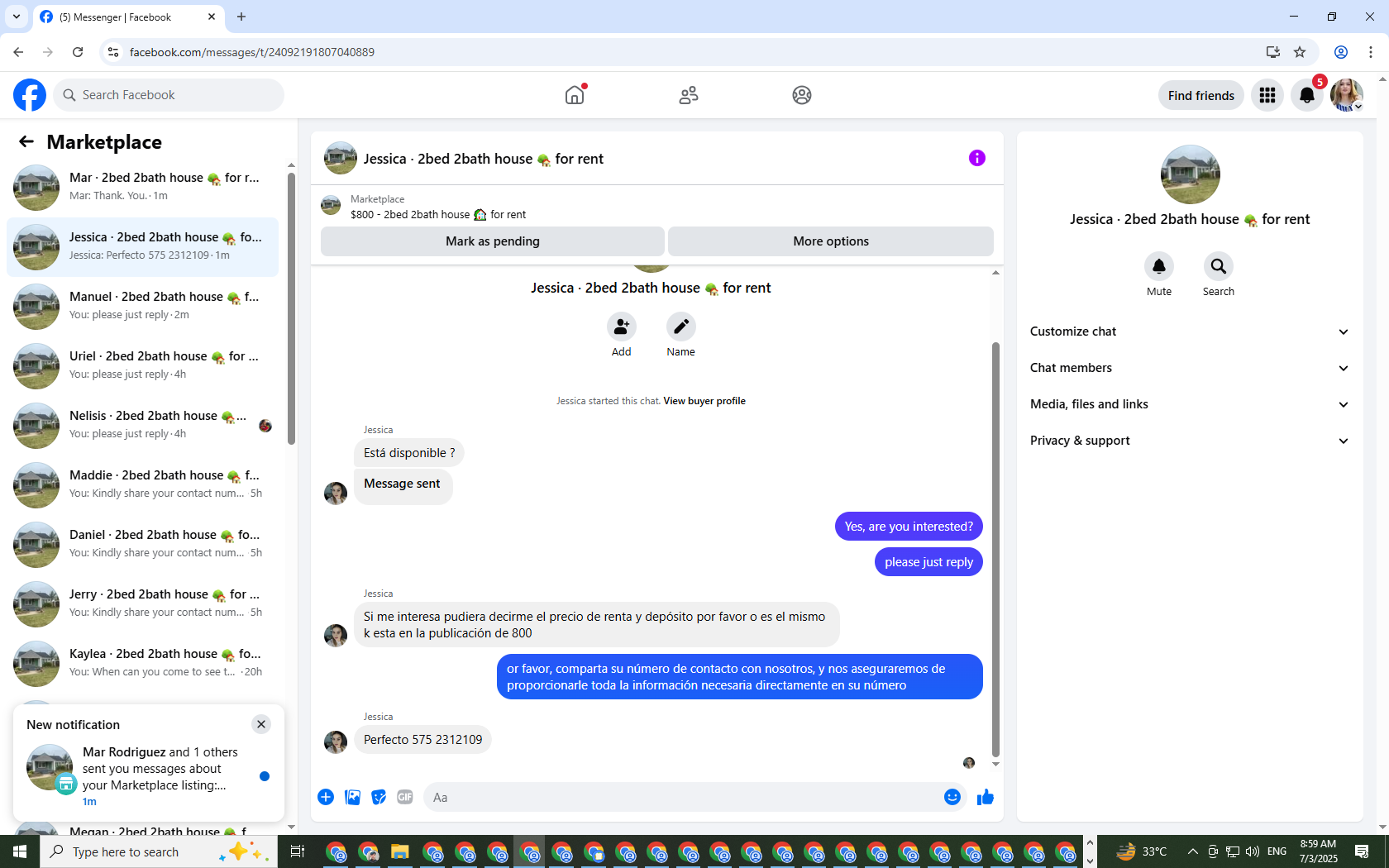Open More options for the listing
The height and width of the screenshot is (868, 1389).
tap(831, 241)
